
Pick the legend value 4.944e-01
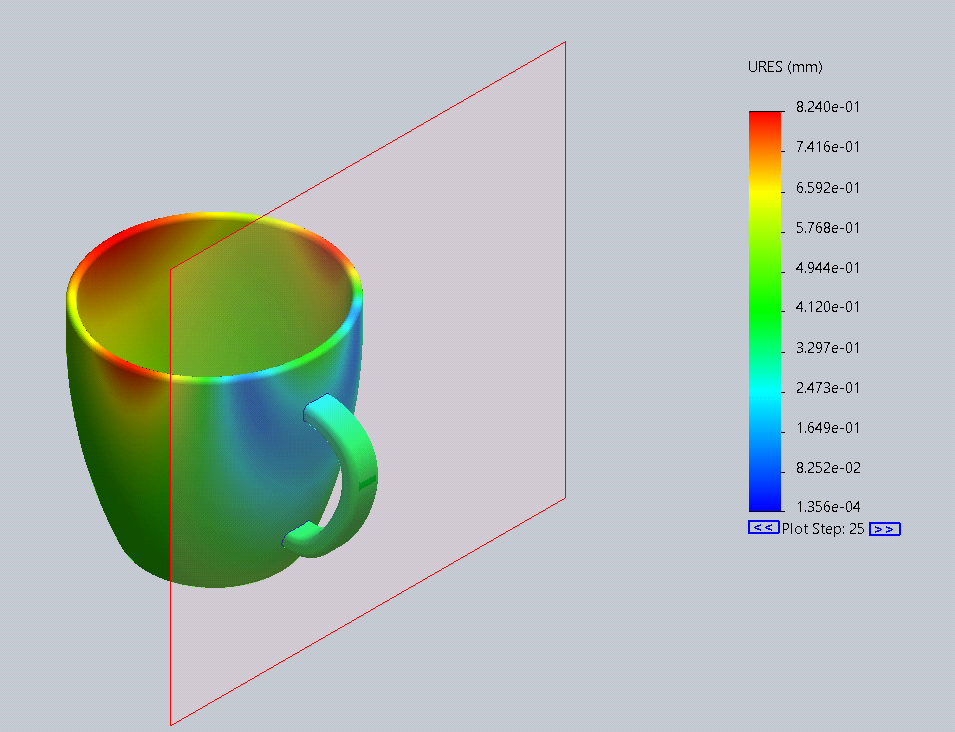(828, 268)
